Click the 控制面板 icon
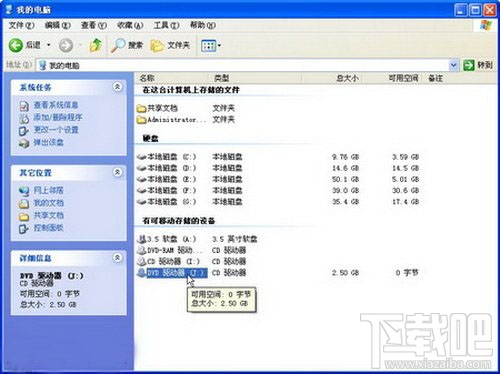 (x=24, y=229)
